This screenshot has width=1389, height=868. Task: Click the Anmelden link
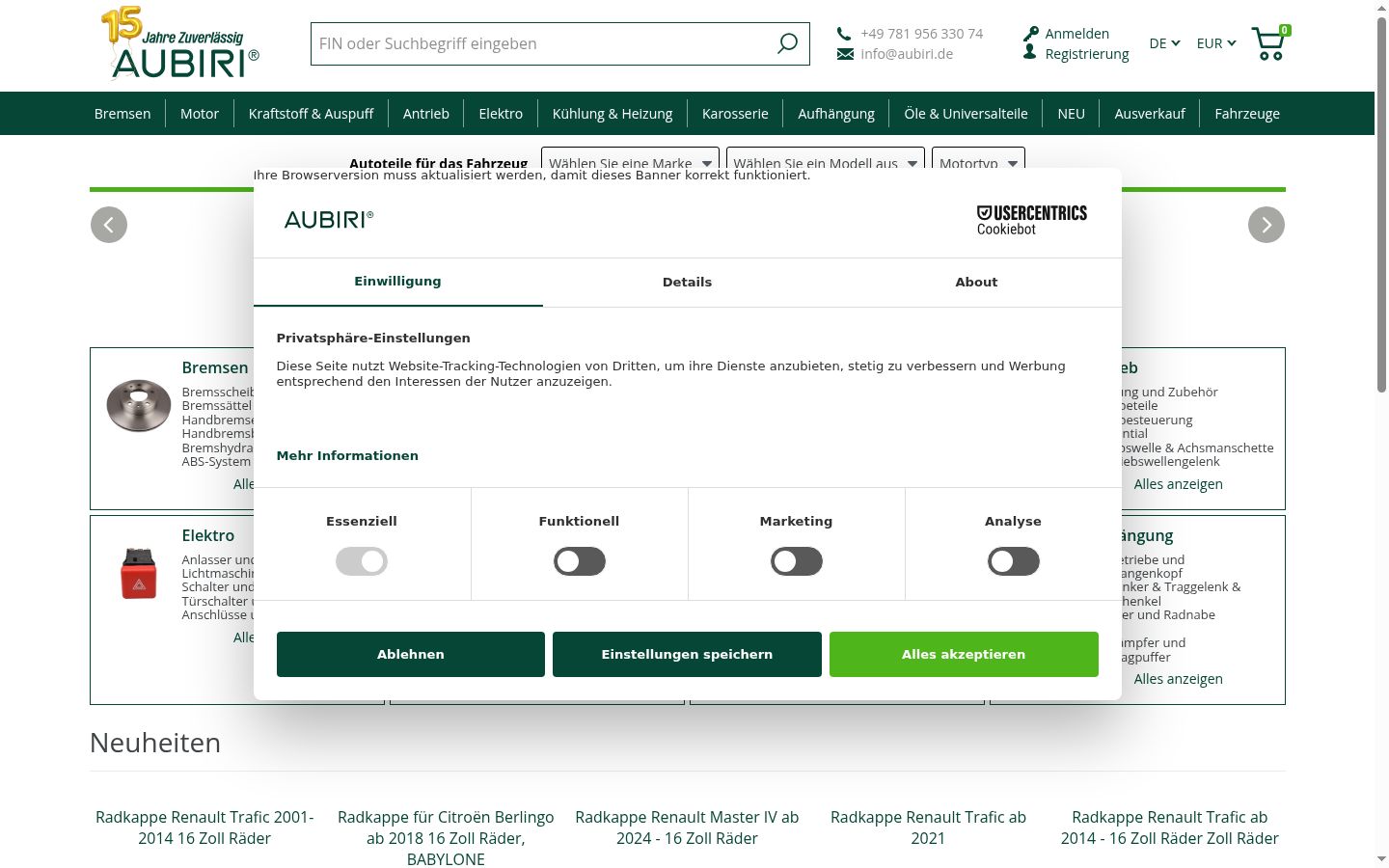1077,34
